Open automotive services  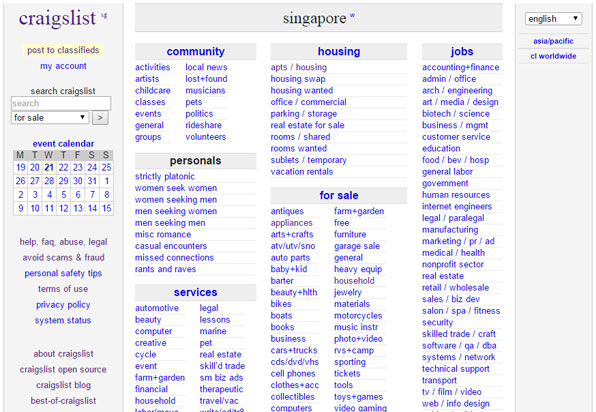pyautogui.click(x=157, y=308)
